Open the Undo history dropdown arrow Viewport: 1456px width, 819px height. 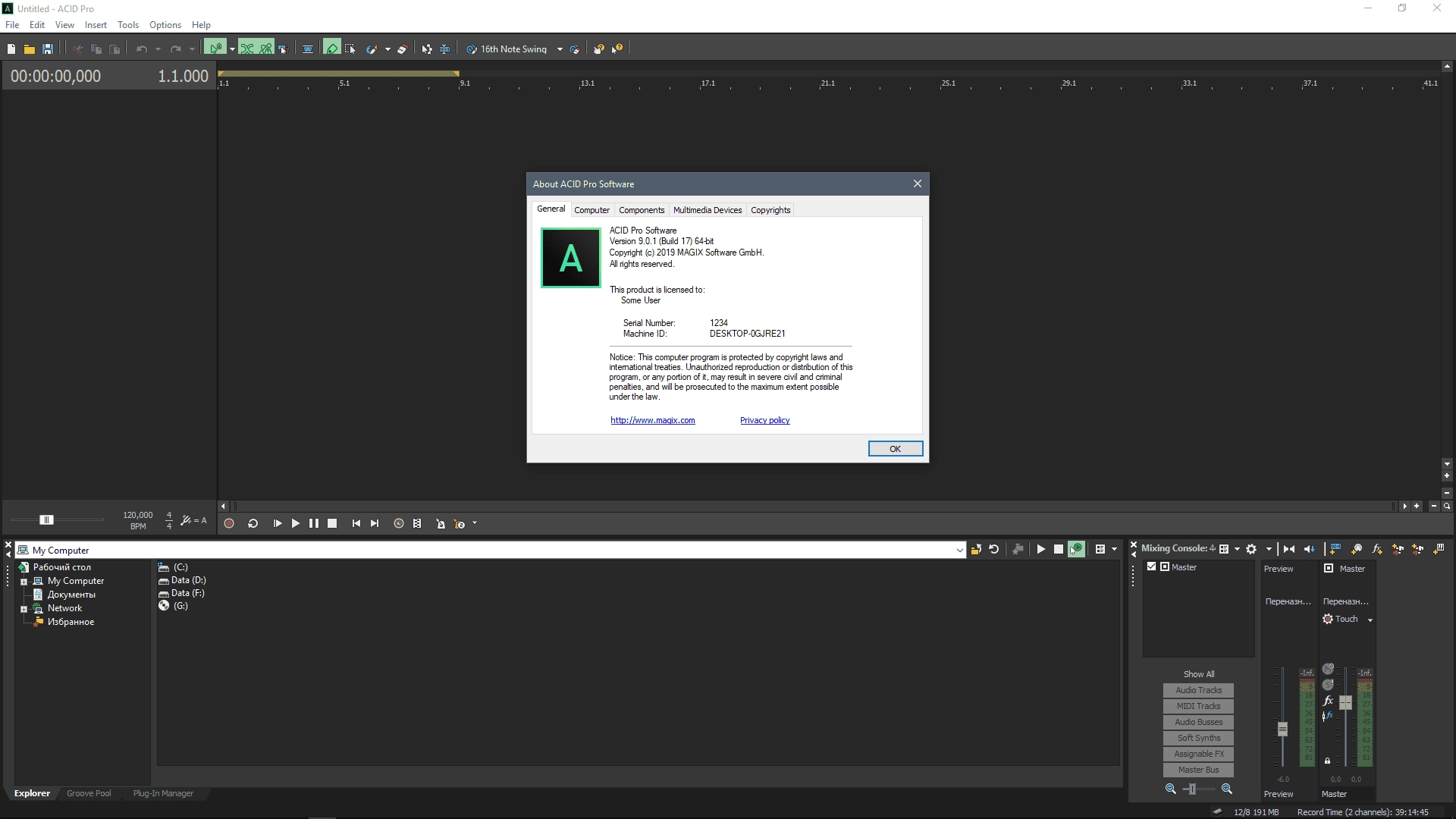click(158, 49)
